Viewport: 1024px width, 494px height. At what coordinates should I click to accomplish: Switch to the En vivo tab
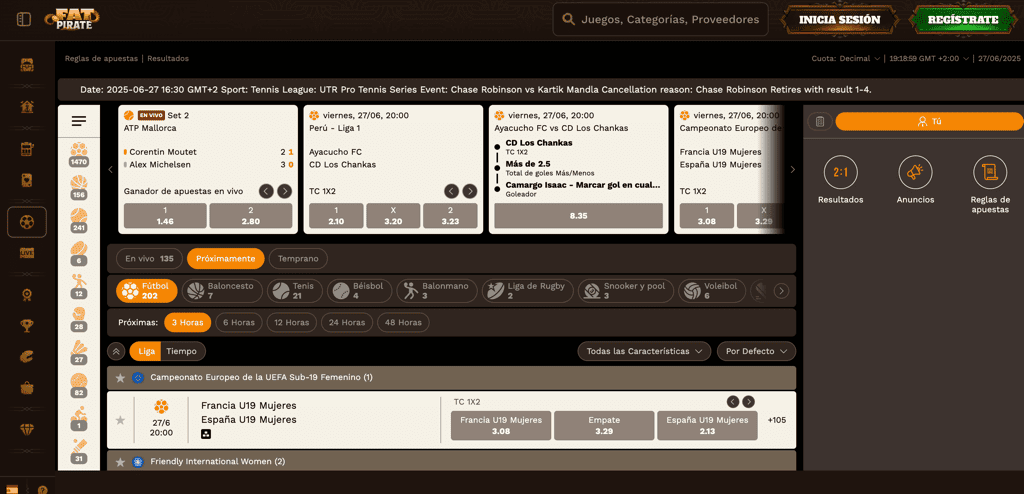point(149,258)
